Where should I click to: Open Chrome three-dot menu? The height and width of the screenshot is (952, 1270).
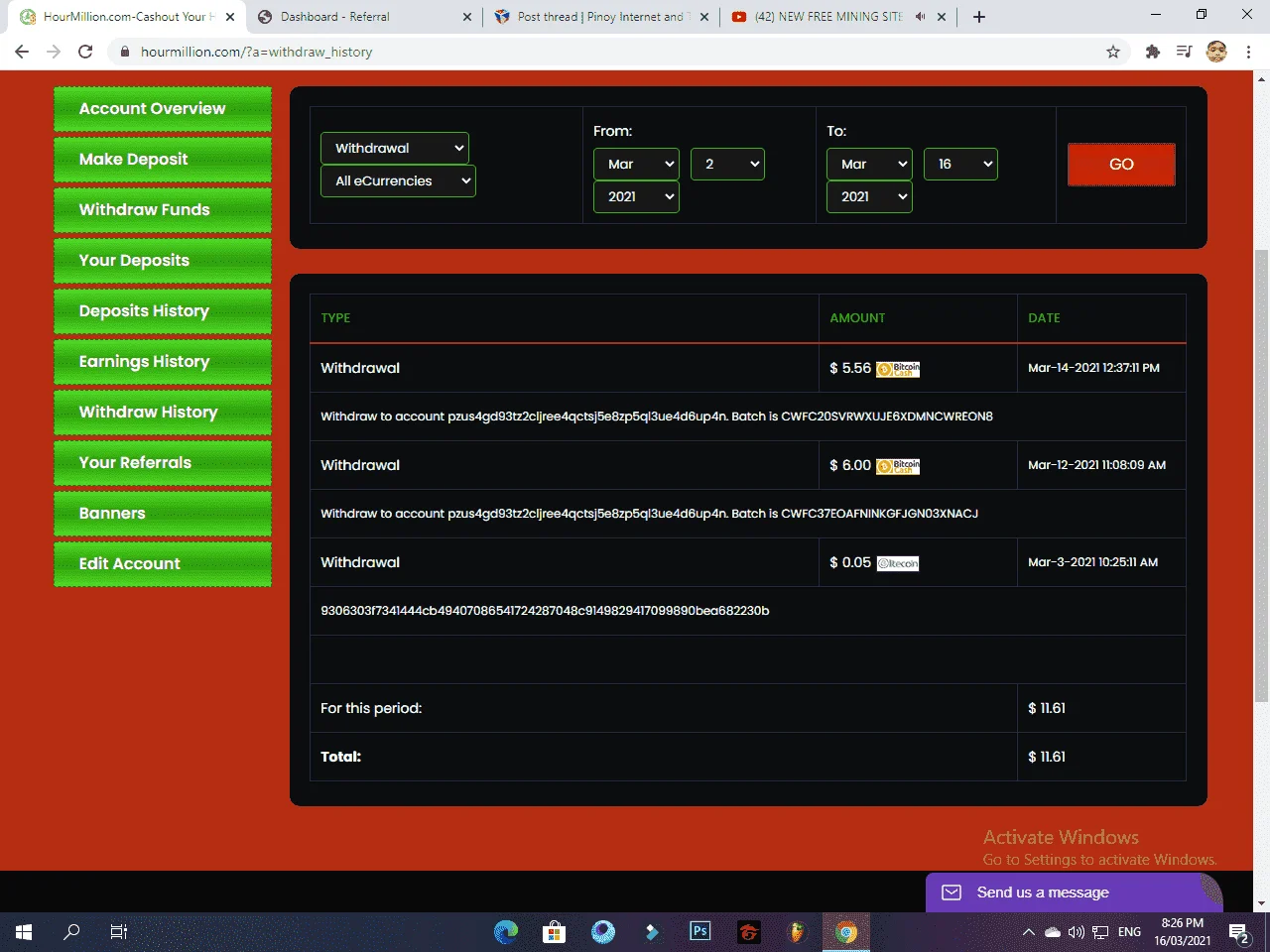pyautogui.click(x=1248, y=52)
